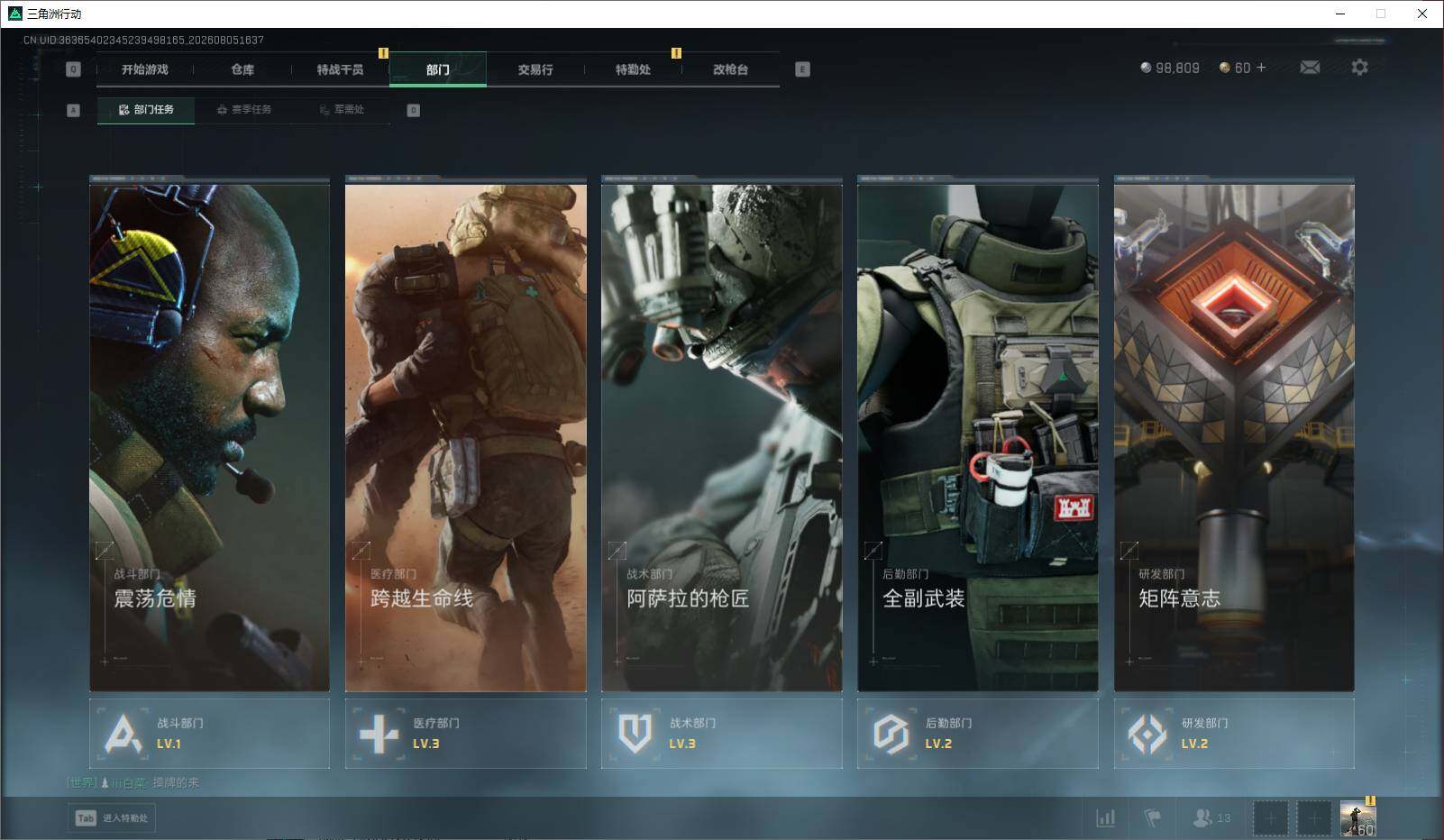Open the 战斗部门 LV.1 department panel

click(209, 734)
